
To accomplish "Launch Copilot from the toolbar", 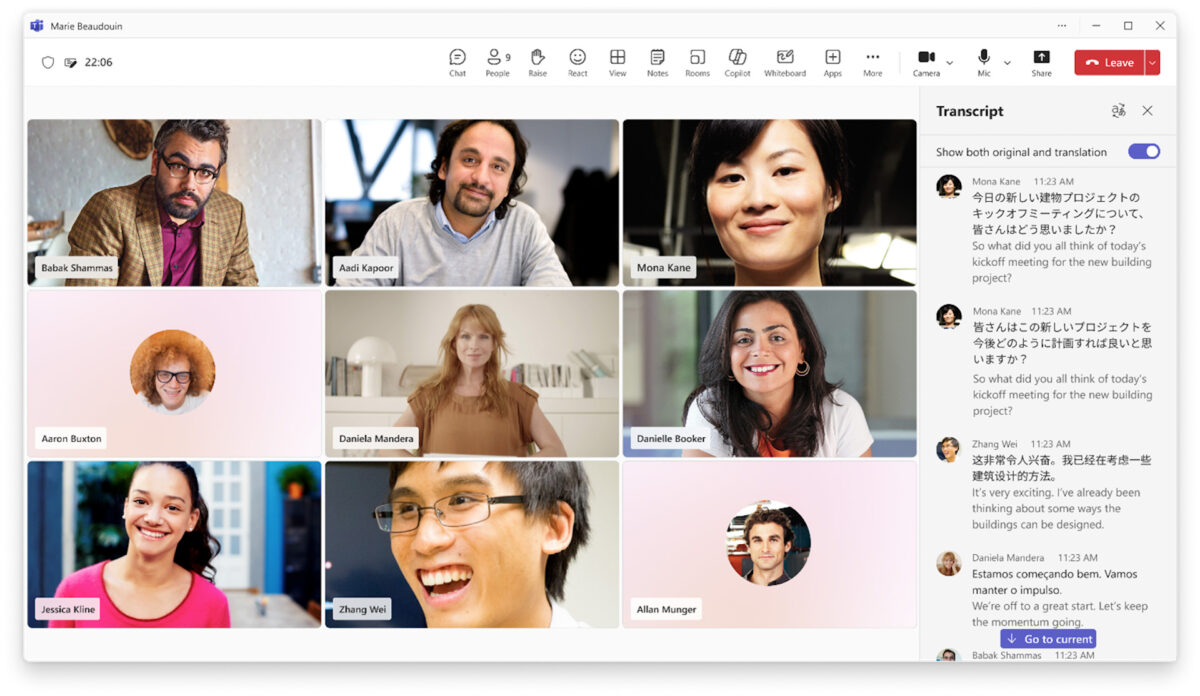I will pyautogui.click(x=737, y=62).
